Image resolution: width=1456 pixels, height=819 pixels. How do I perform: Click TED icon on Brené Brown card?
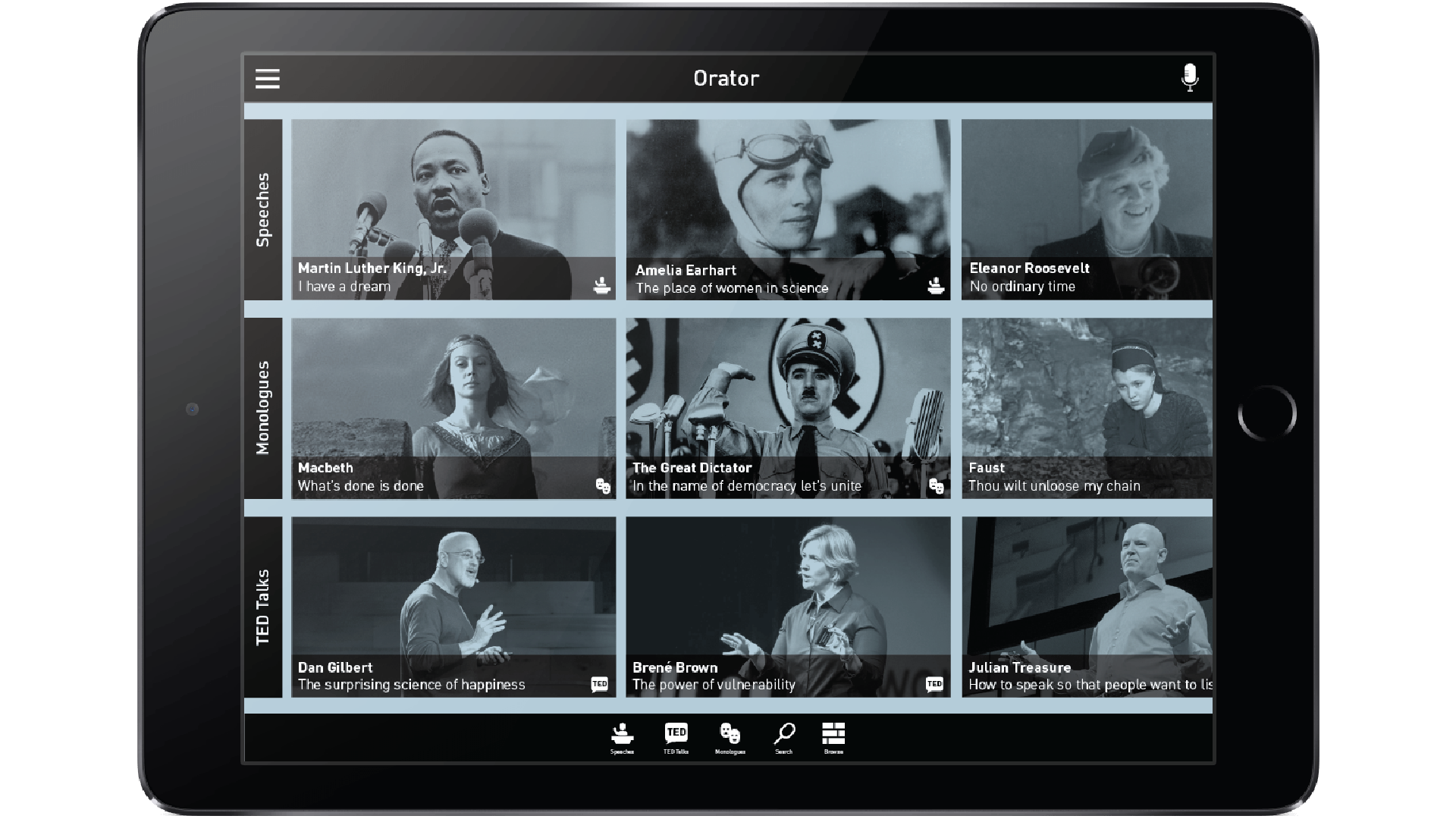click(x=934, y=684)
